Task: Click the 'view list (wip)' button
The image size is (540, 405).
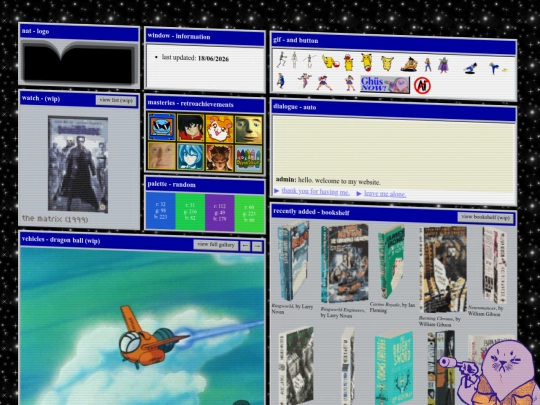Action: point(116,100)
